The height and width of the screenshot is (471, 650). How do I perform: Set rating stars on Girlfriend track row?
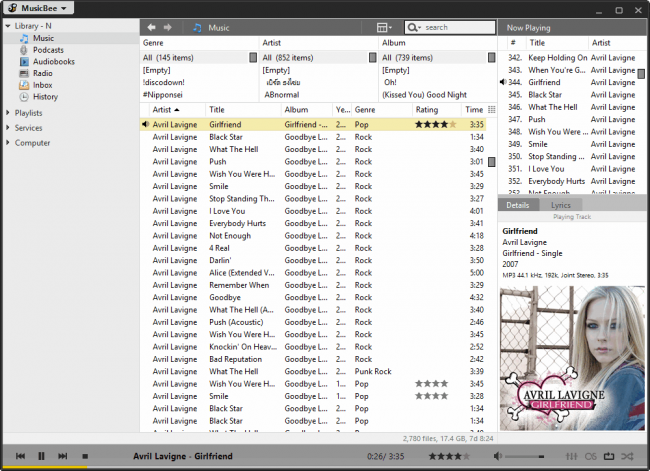tap(436, 124)
